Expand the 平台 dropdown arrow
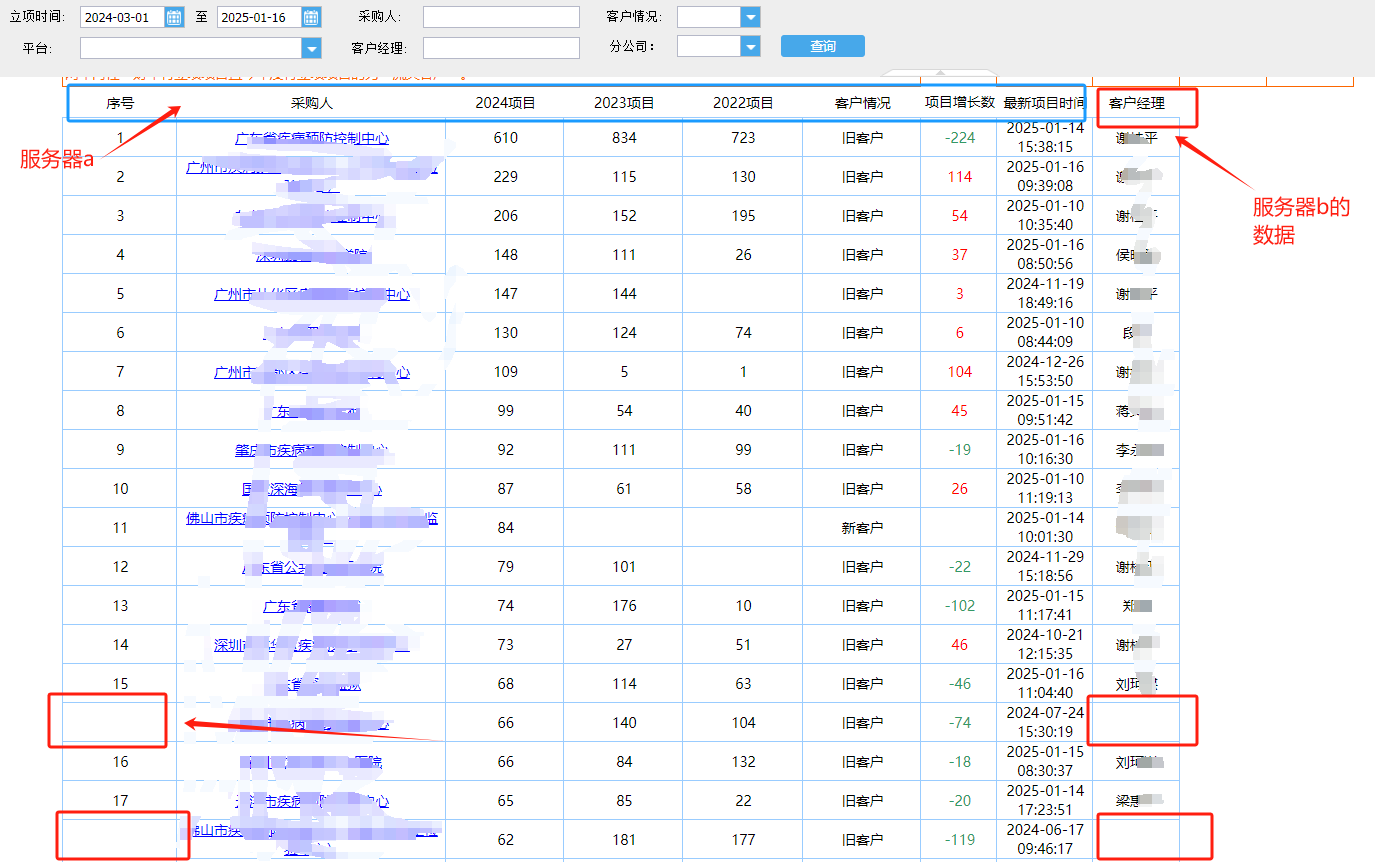The width and height of the screenshot is (1375, 862). (x=312, y=48)
